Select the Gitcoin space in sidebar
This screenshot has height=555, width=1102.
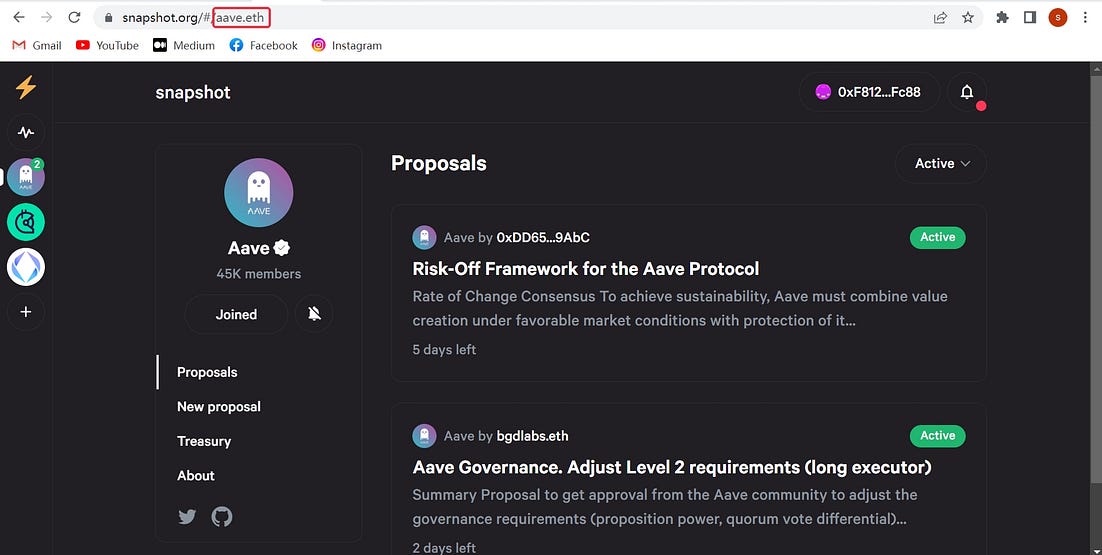point(26,222)
